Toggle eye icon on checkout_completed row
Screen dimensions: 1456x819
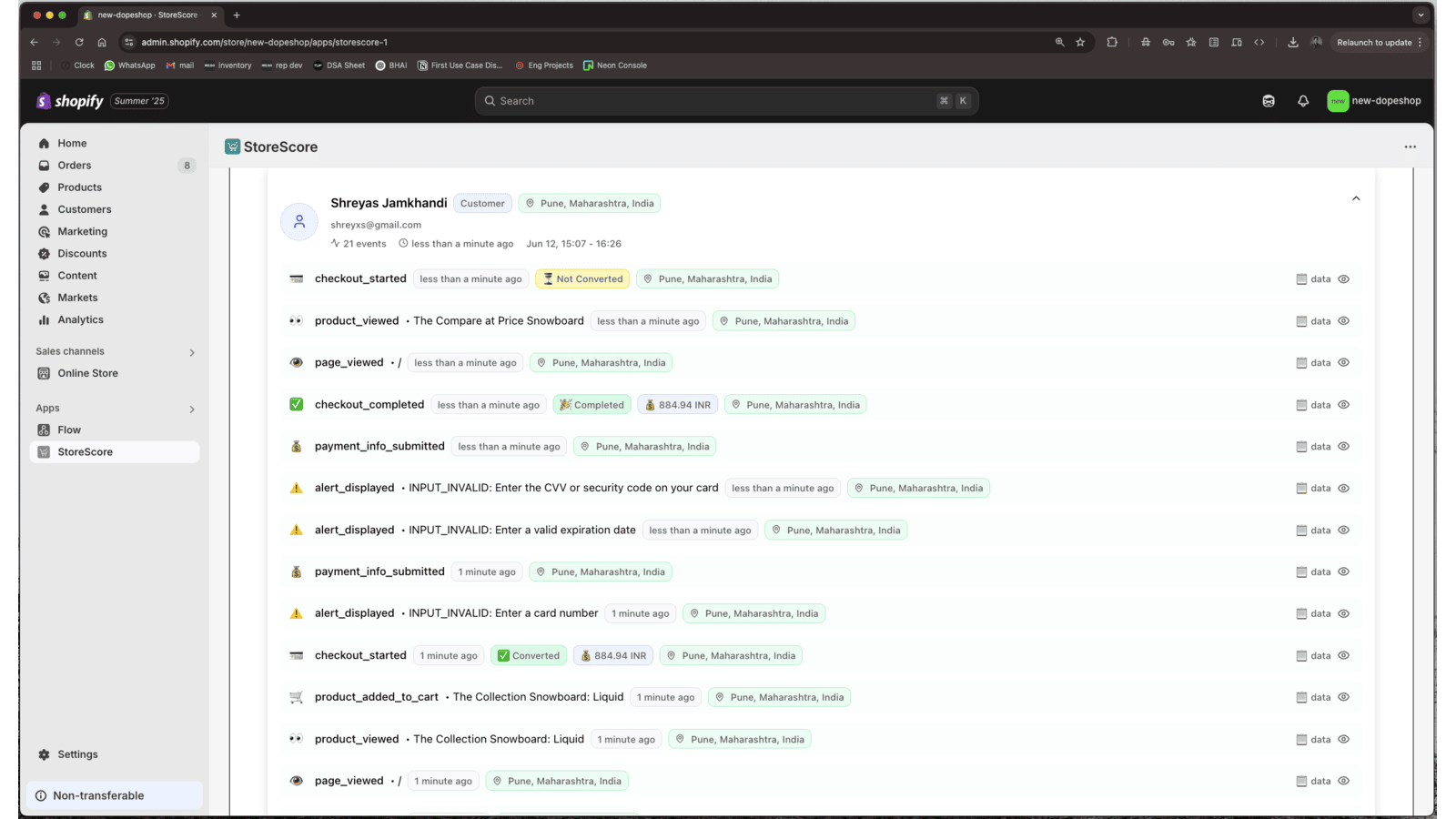1343,405
